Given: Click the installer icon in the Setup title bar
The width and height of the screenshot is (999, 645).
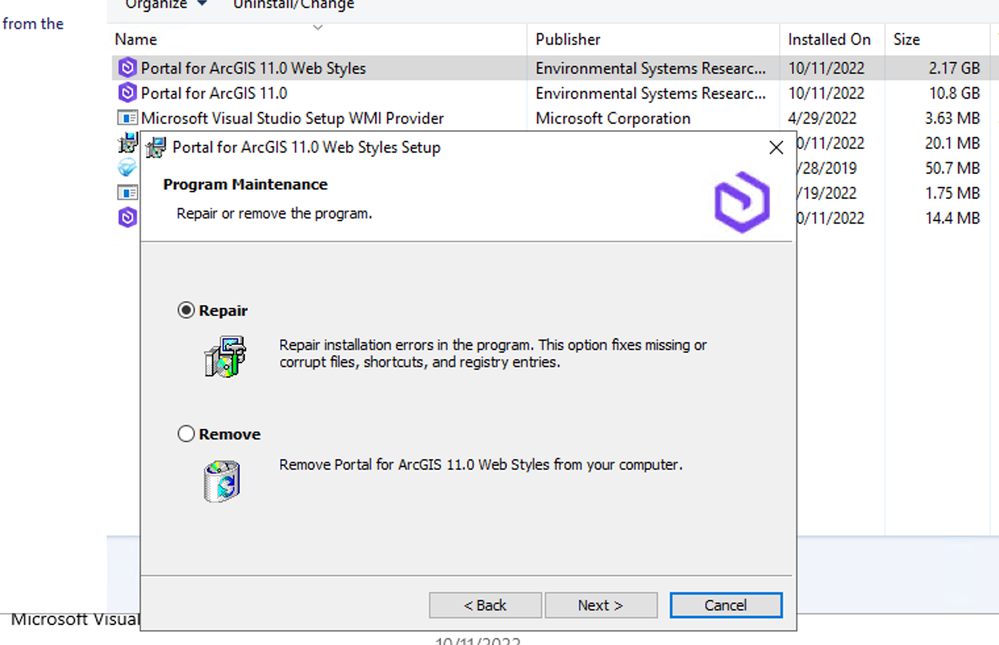Looking at the screenshot, I should (156, 148).
